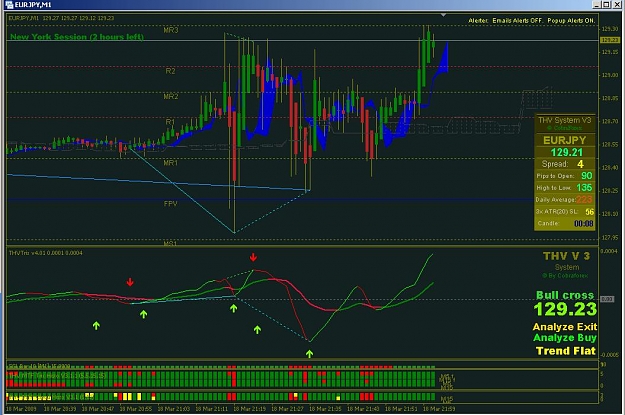This screenshot has width=625, height=415.
Task: Click the '18 Mar 2009' date label on time axis
Action: coord(21,409)
